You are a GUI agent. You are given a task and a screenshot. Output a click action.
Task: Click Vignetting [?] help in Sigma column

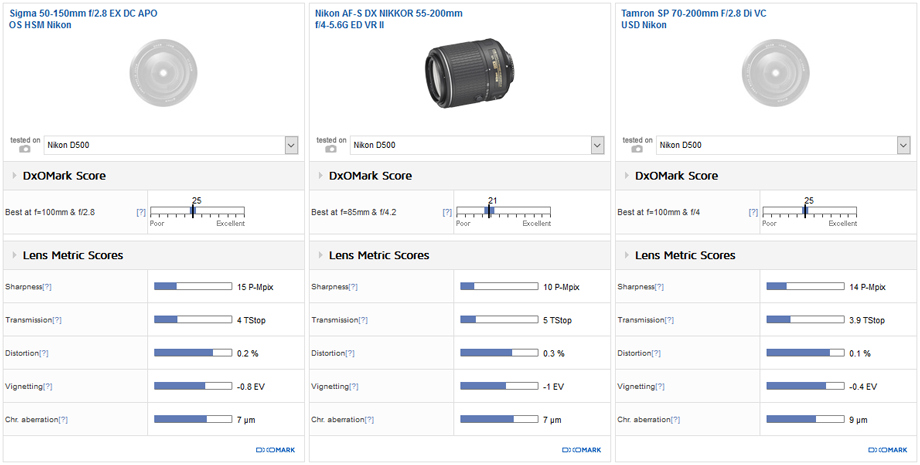48,386
